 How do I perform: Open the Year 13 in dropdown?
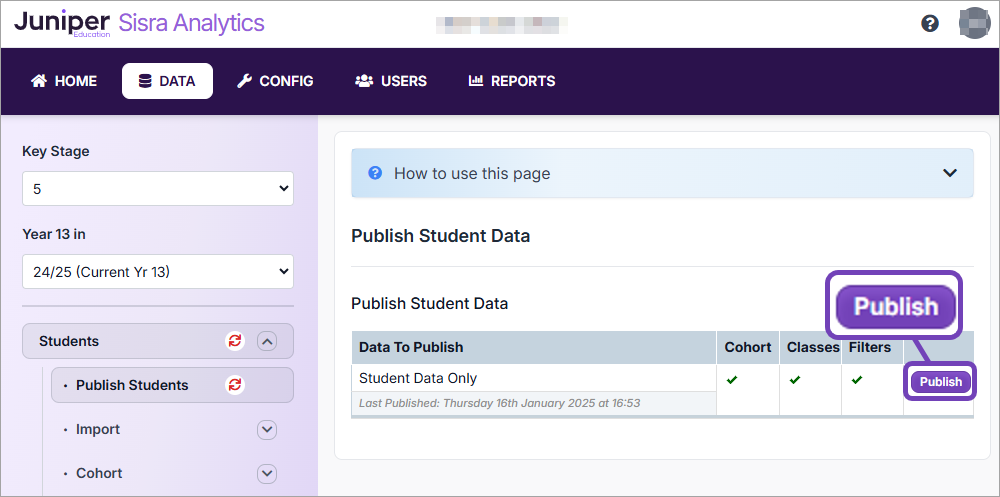click(158, 271)
